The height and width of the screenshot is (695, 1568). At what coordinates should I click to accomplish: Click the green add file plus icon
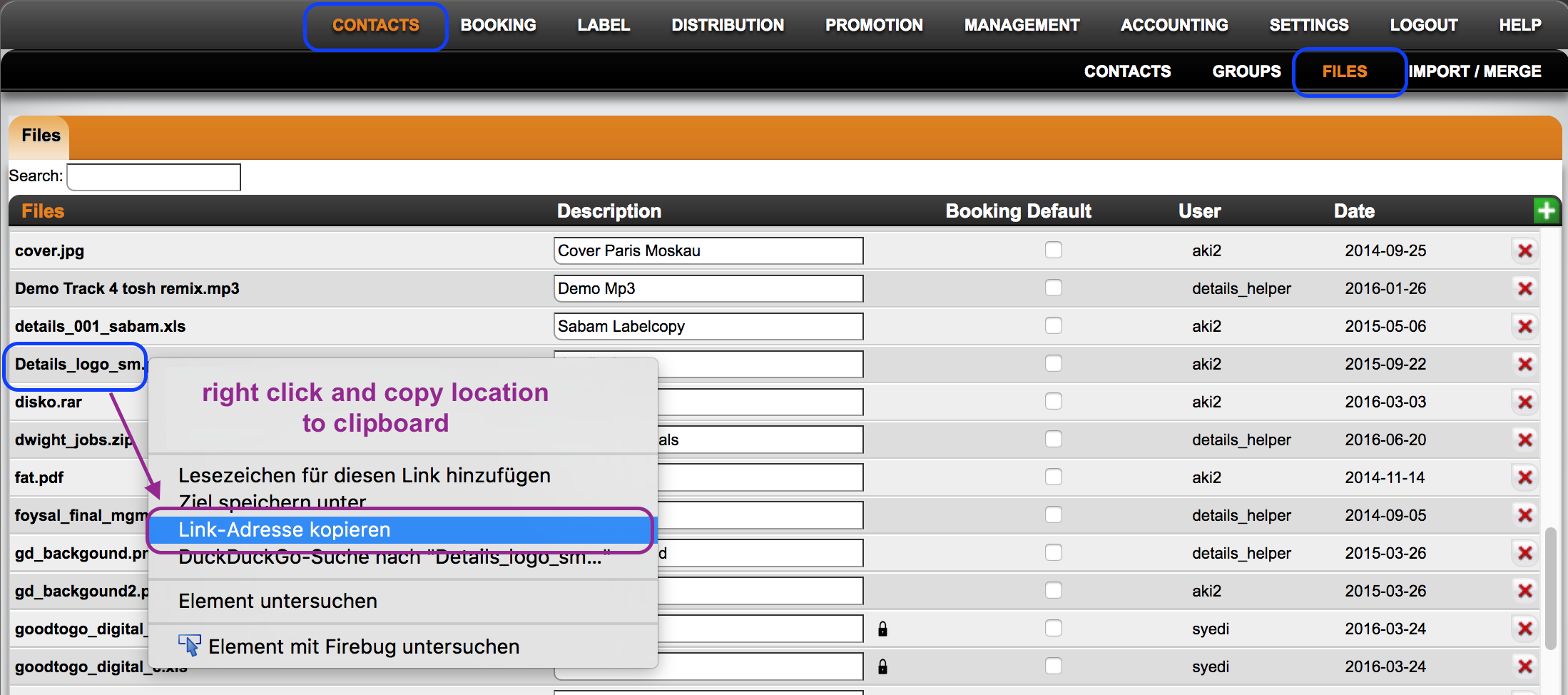pyautogui.click(x=1546, y=210)
